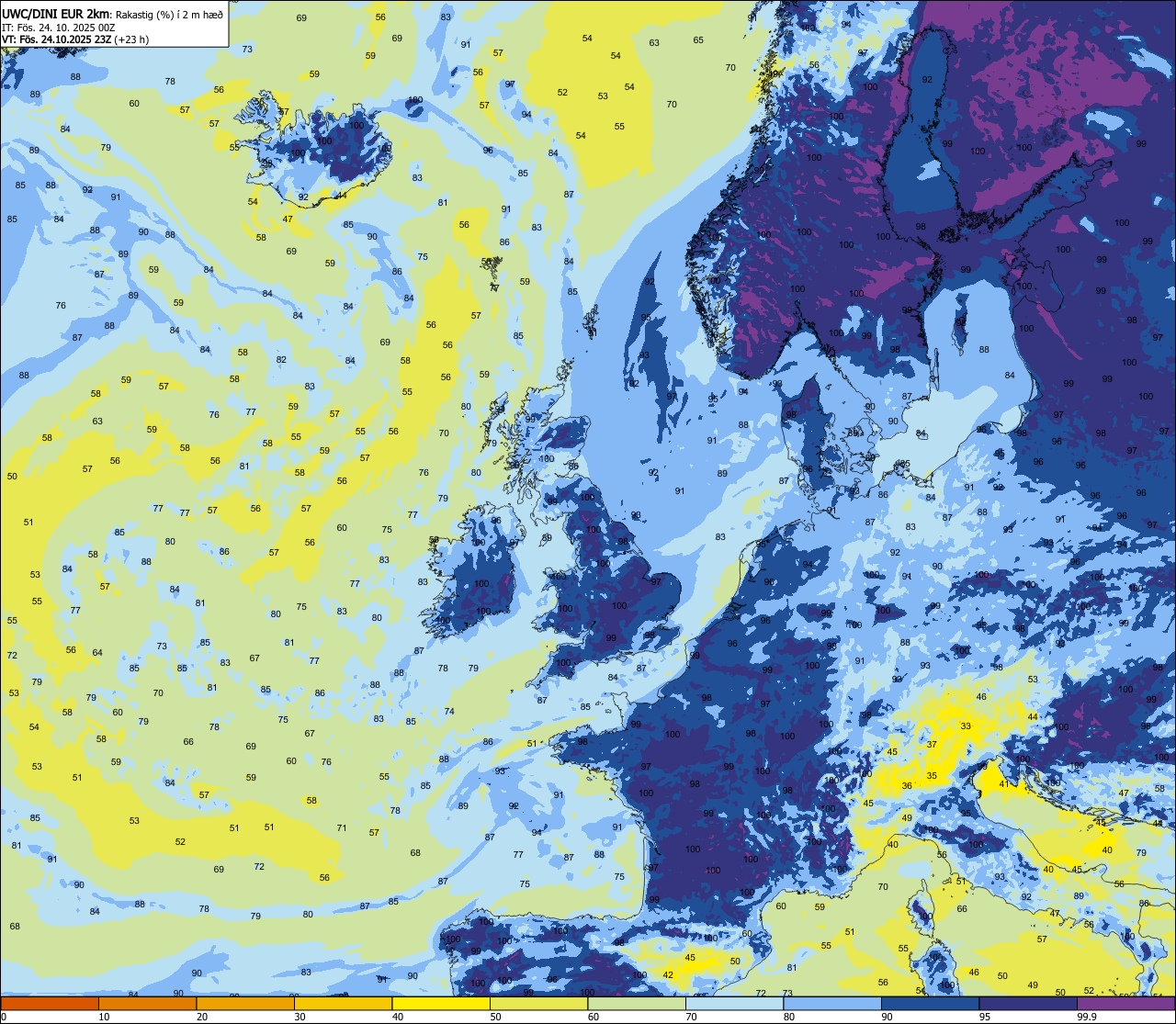Screen dimensions: 1176x1024
Task: Click the humidity value 74 on the map
Action: click(449, 711)
